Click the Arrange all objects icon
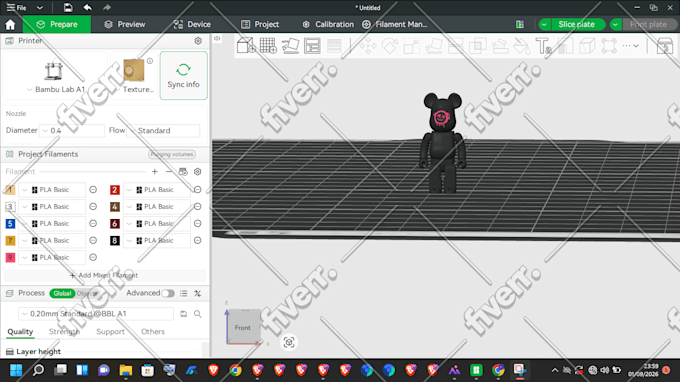This screenshot has height=382, width=680. 312,46
